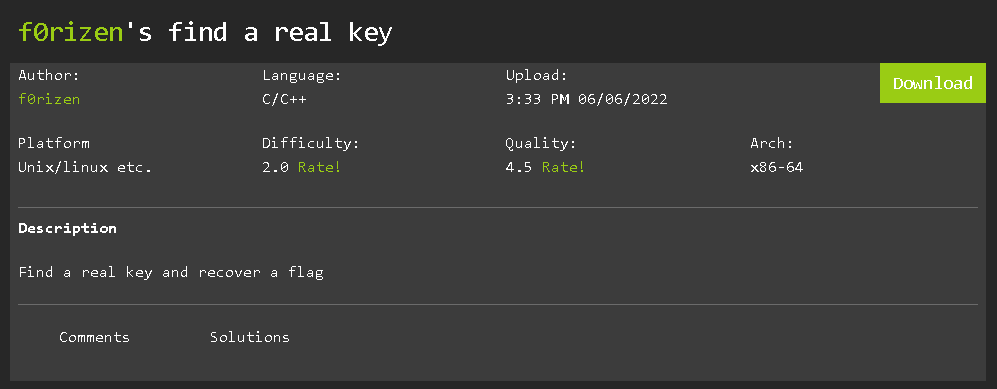Rate the difficulty via the Rate! link
997x389 pixels.
click(319, 168)
